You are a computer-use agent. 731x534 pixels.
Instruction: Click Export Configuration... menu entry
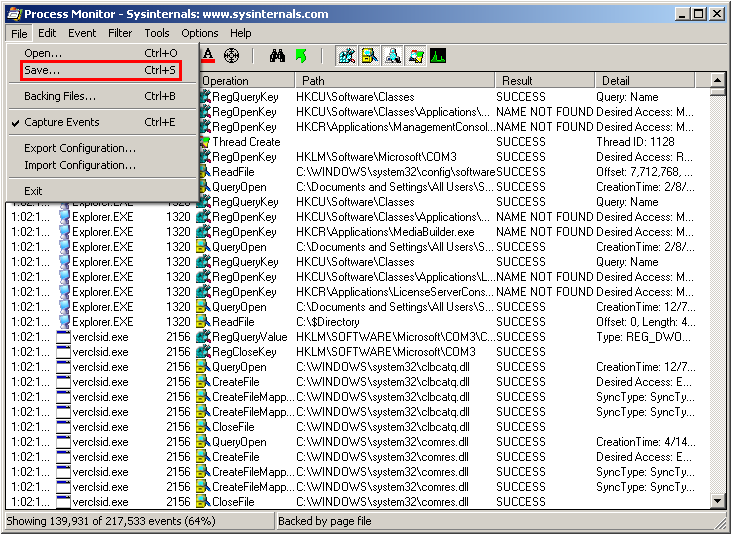(x=80, y=148)
